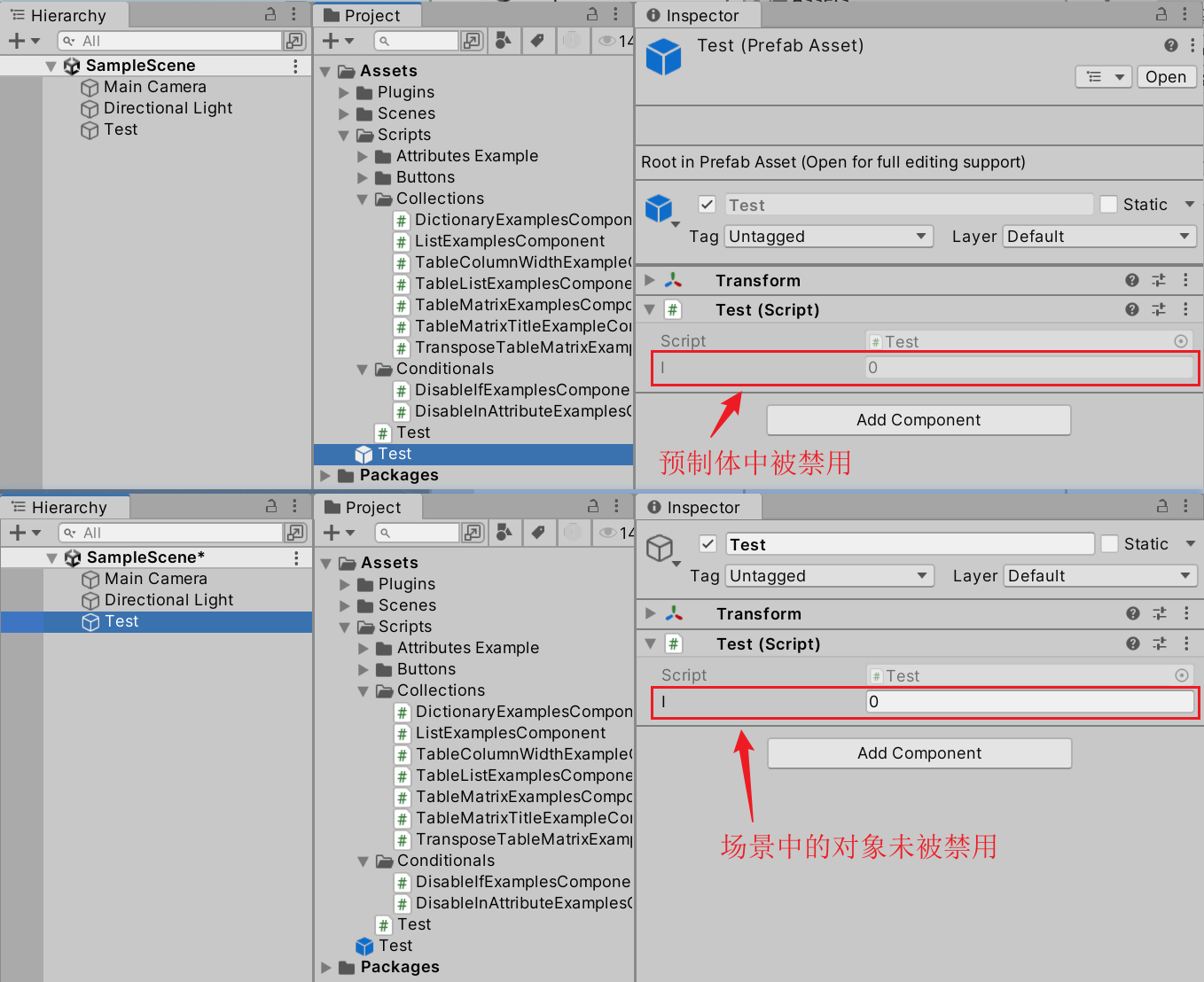The height and width of the screenshot is (982, 1204).
Task: Collapse Collections folder arrow in upper Project
Action: [x=362, y=199]
